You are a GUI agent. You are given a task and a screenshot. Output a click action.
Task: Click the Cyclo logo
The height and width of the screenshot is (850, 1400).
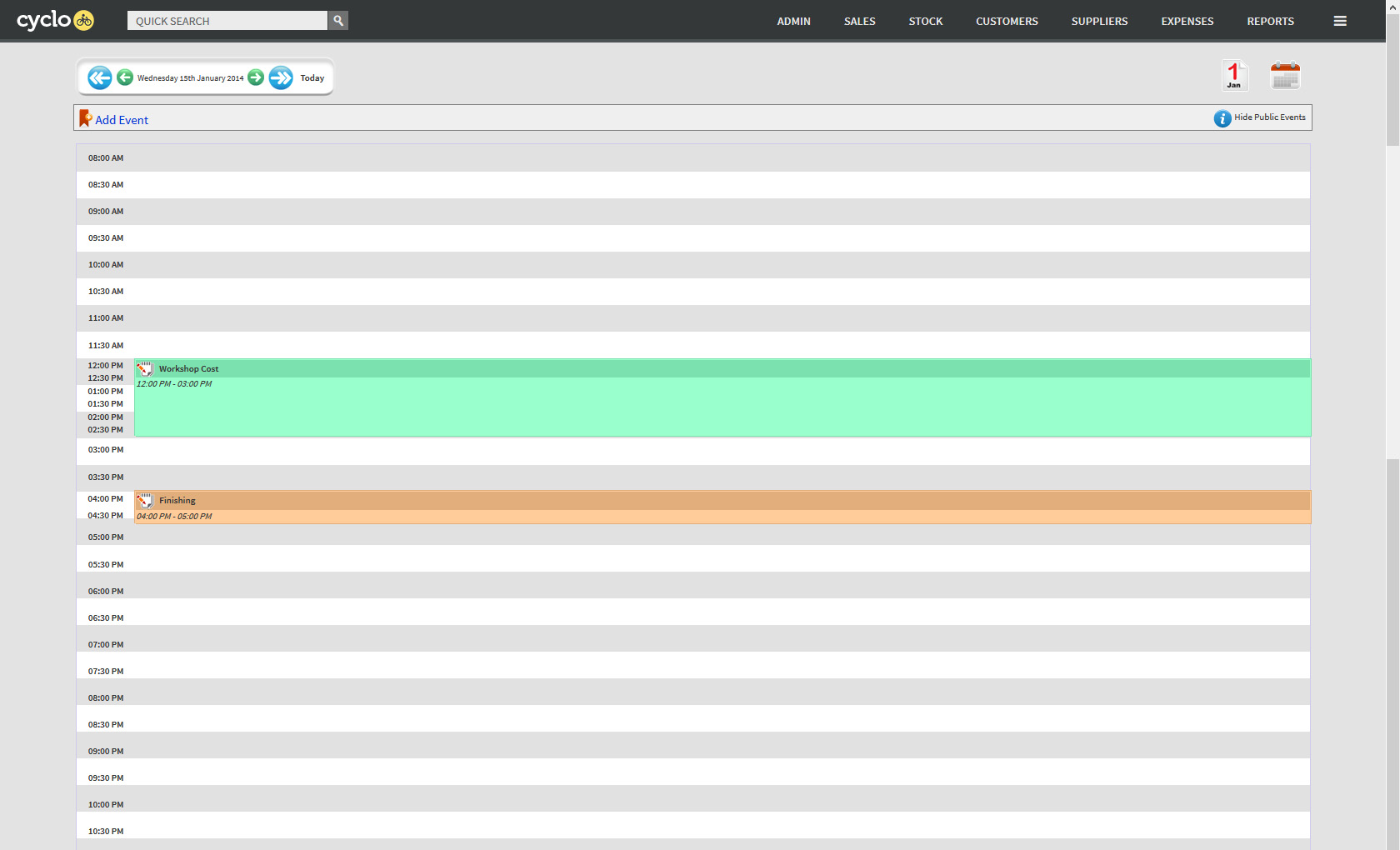(x=55, y=20)
